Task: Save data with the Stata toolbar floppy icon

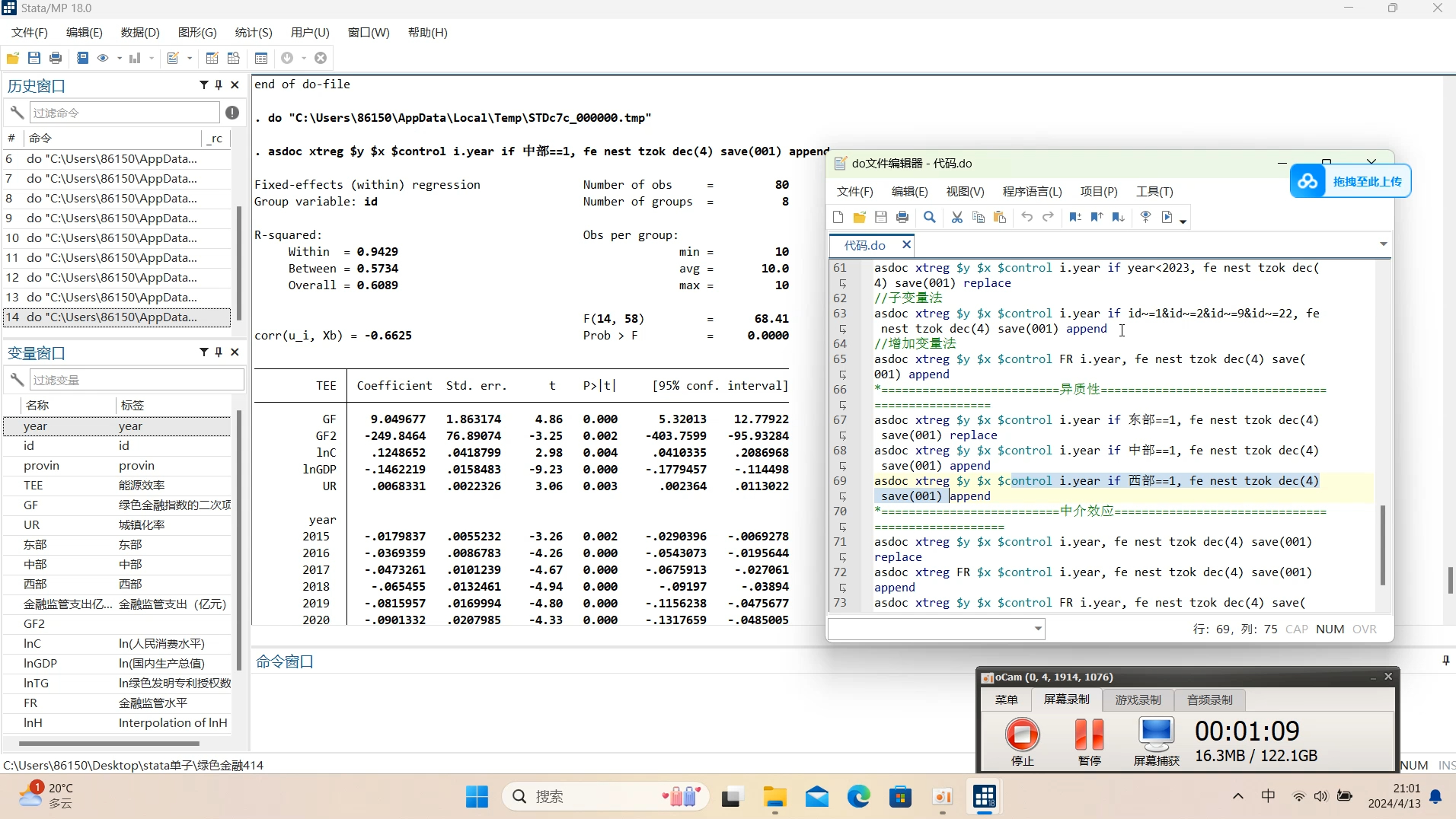Action: (34, 58)
